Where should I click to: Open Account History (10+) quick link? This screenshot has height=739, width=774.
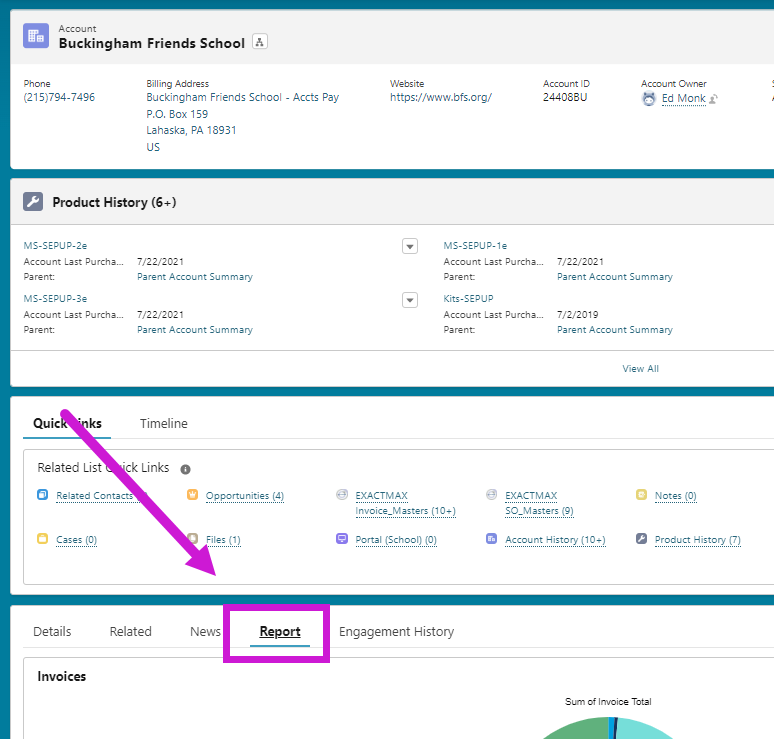[x=555, y=540]
